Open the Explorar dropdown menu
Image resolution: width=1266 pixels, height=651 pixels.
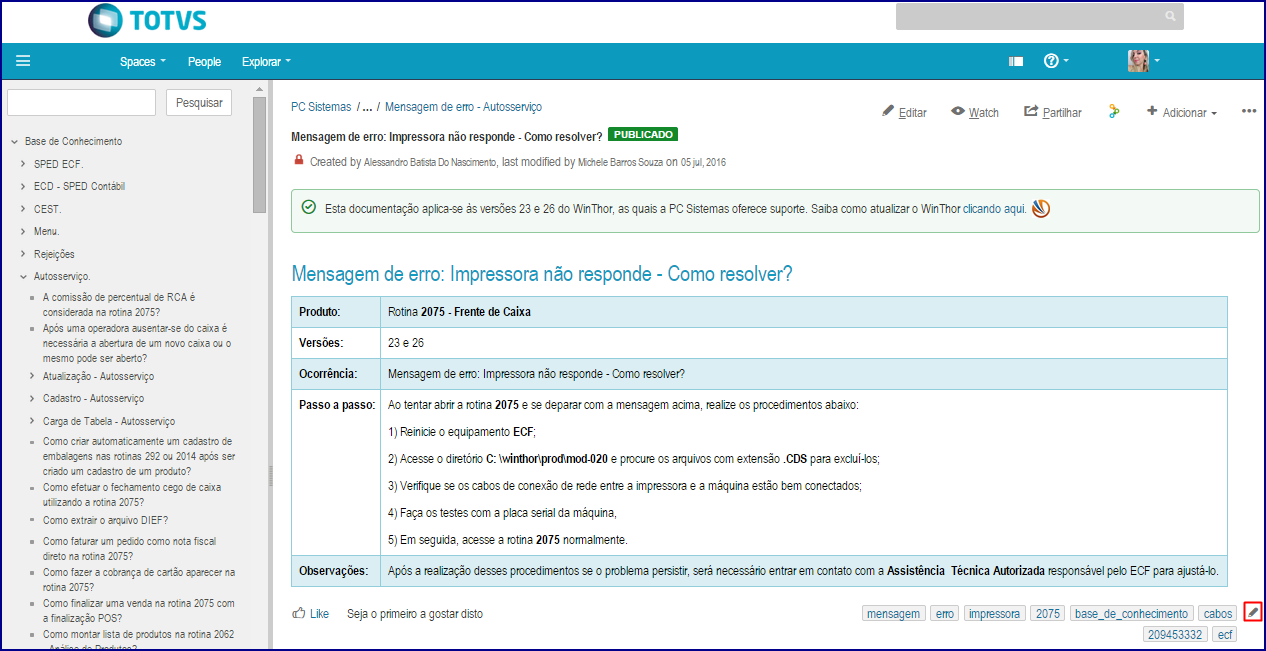click(x=266, y=61)
